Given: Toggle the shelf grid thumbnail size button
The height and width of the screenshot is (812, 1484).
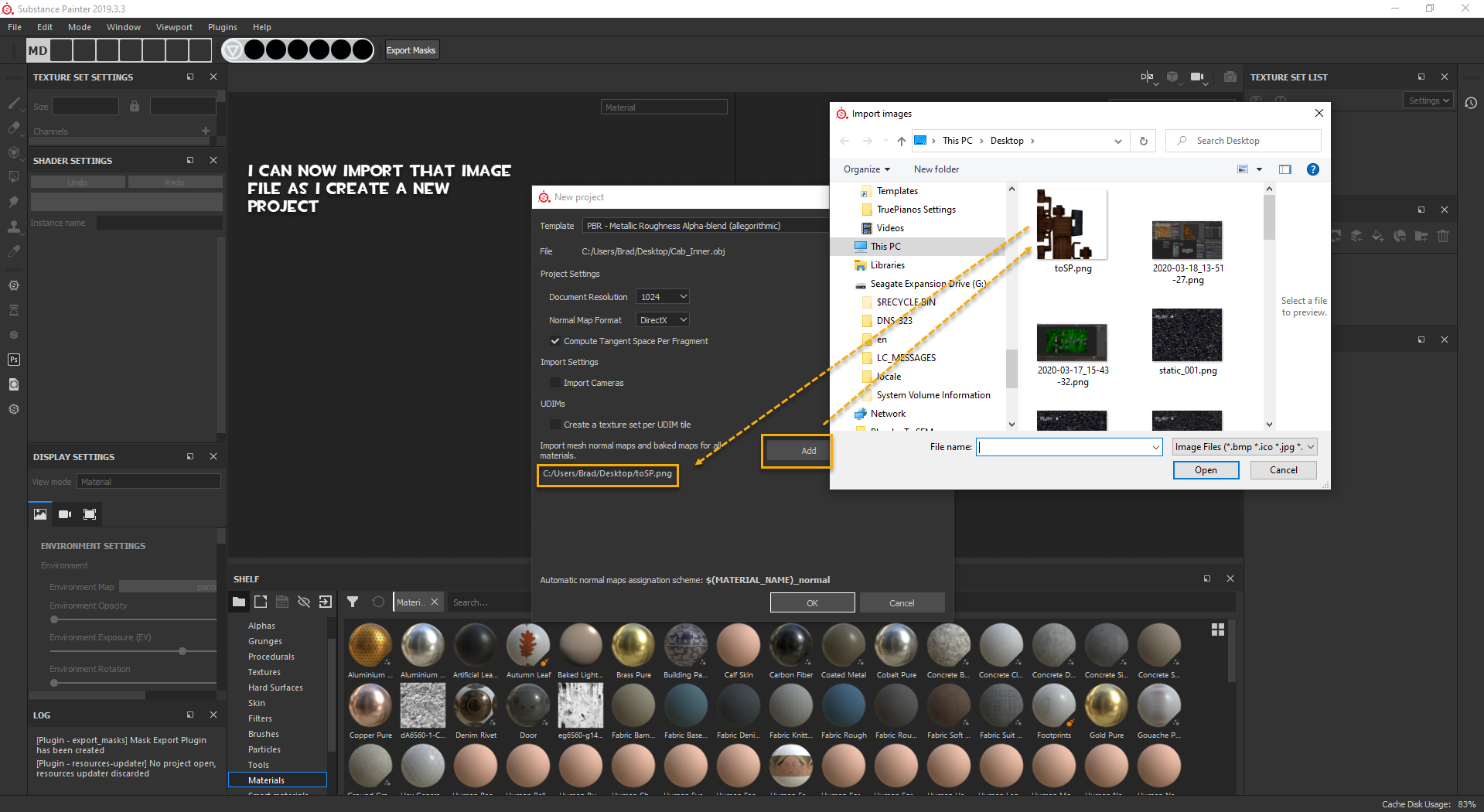Looking at the screenshot, I should click(x=1218, y=629).
